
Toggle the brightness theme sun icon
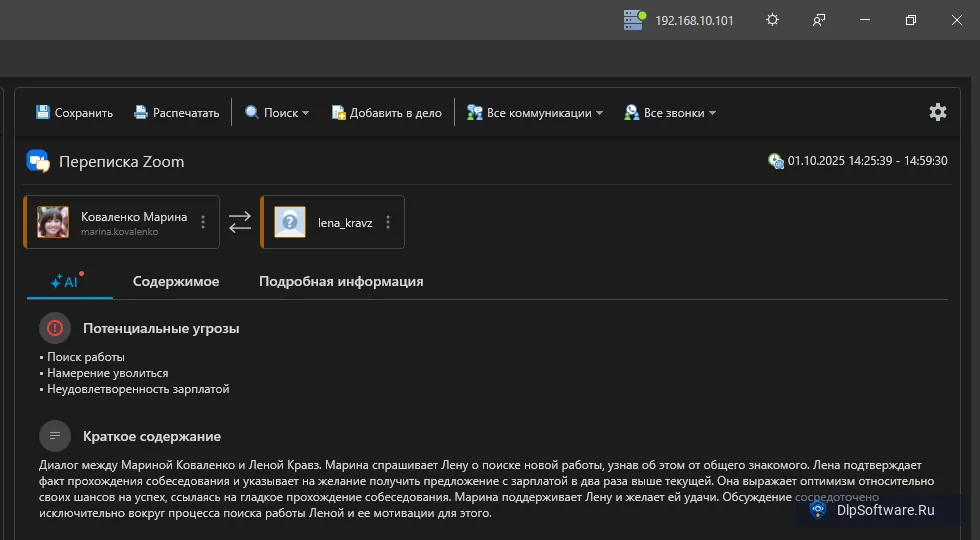click(772, 20)
